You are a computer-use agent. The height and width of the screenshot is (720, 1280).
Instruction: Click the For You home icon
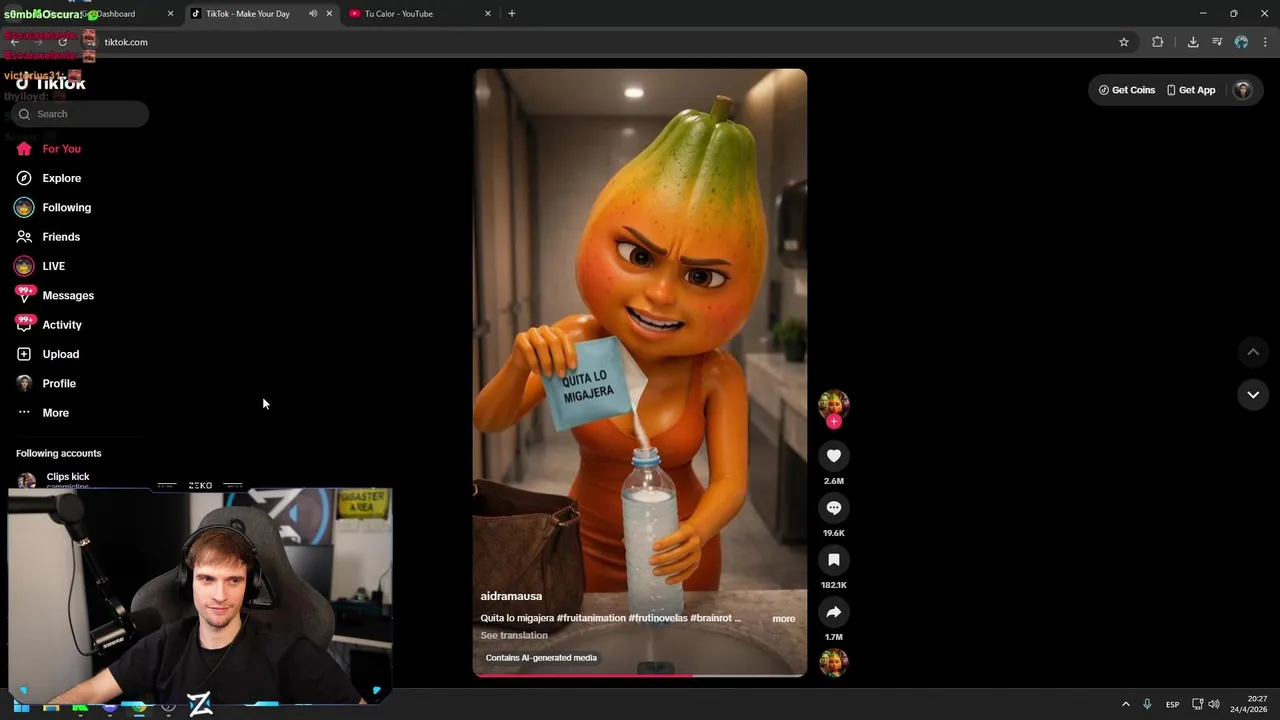24,149
